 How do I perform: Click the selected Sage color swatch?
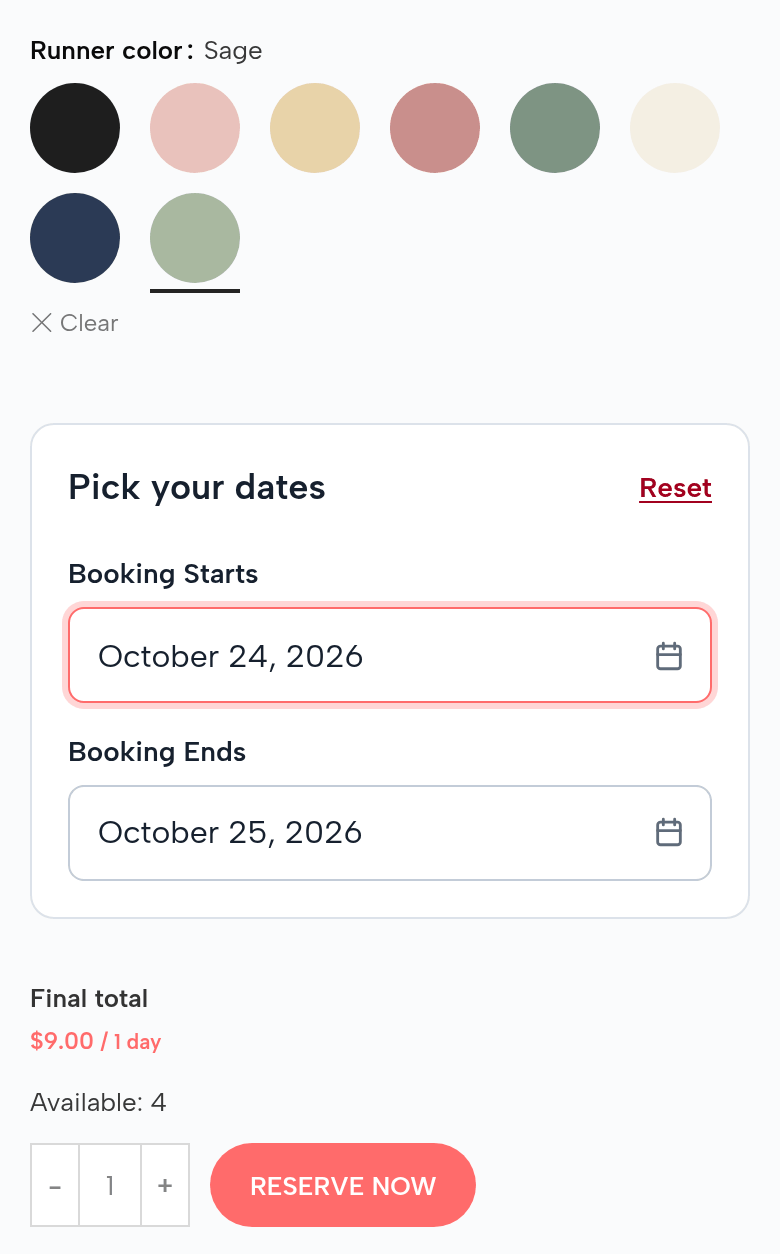[195, 238]
